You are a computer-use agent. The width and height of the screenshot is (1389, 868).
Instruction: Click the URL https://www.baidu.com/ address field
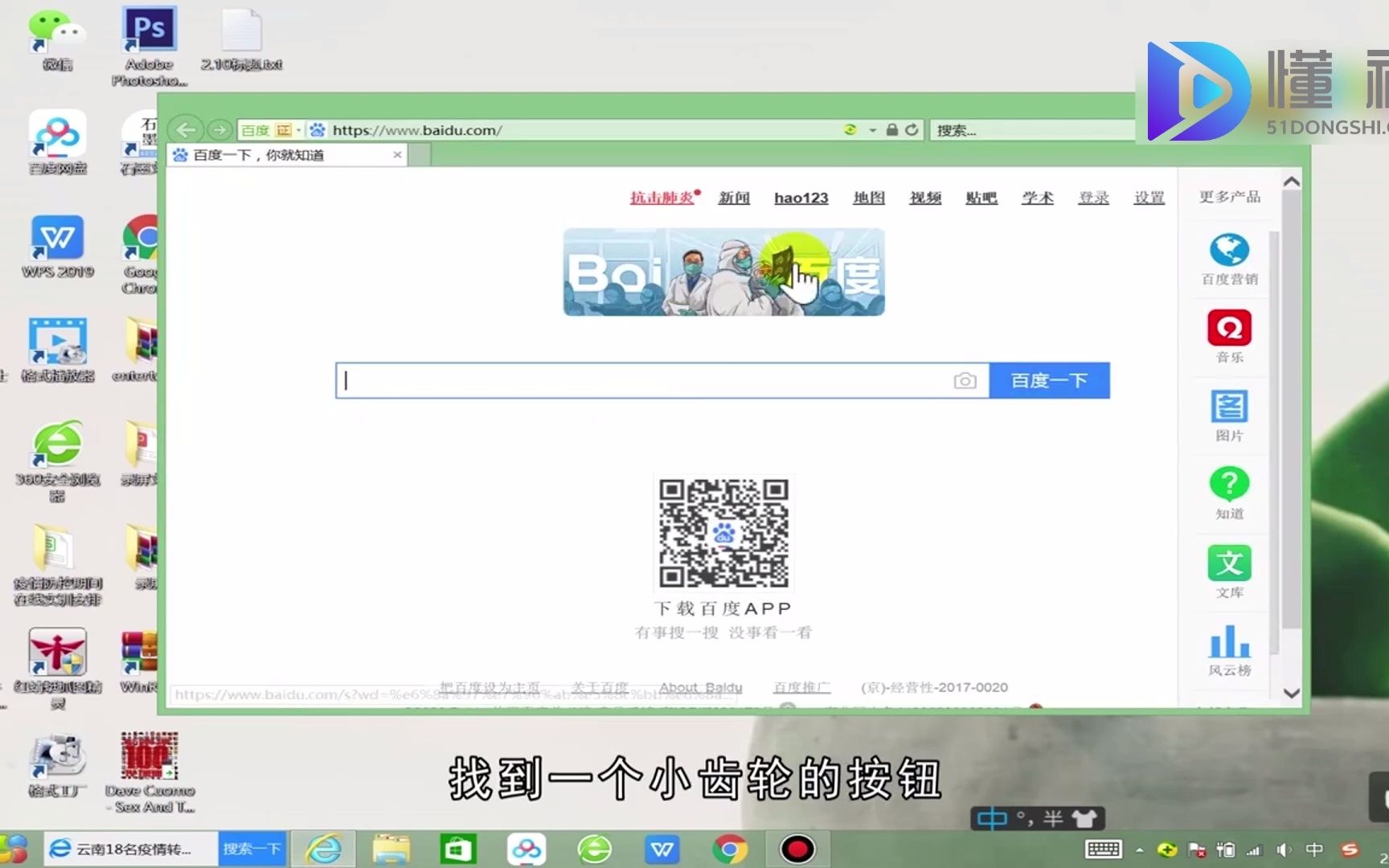pos(582,130)
